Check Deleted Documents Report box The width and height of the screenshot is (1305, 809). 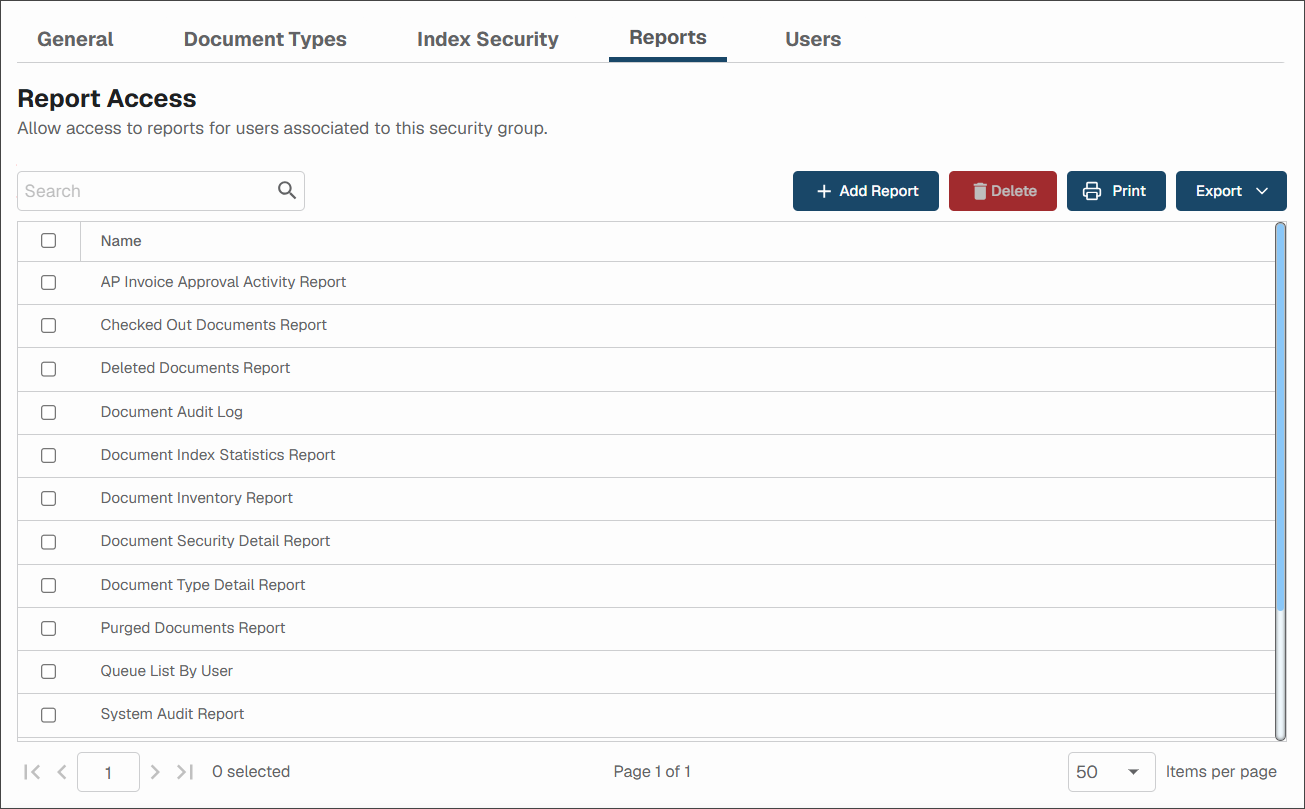48,369
